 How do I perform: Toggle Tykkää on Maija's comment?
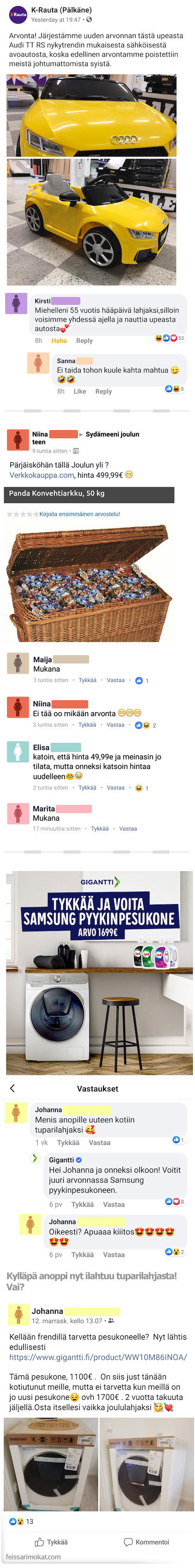coord(87,680)
